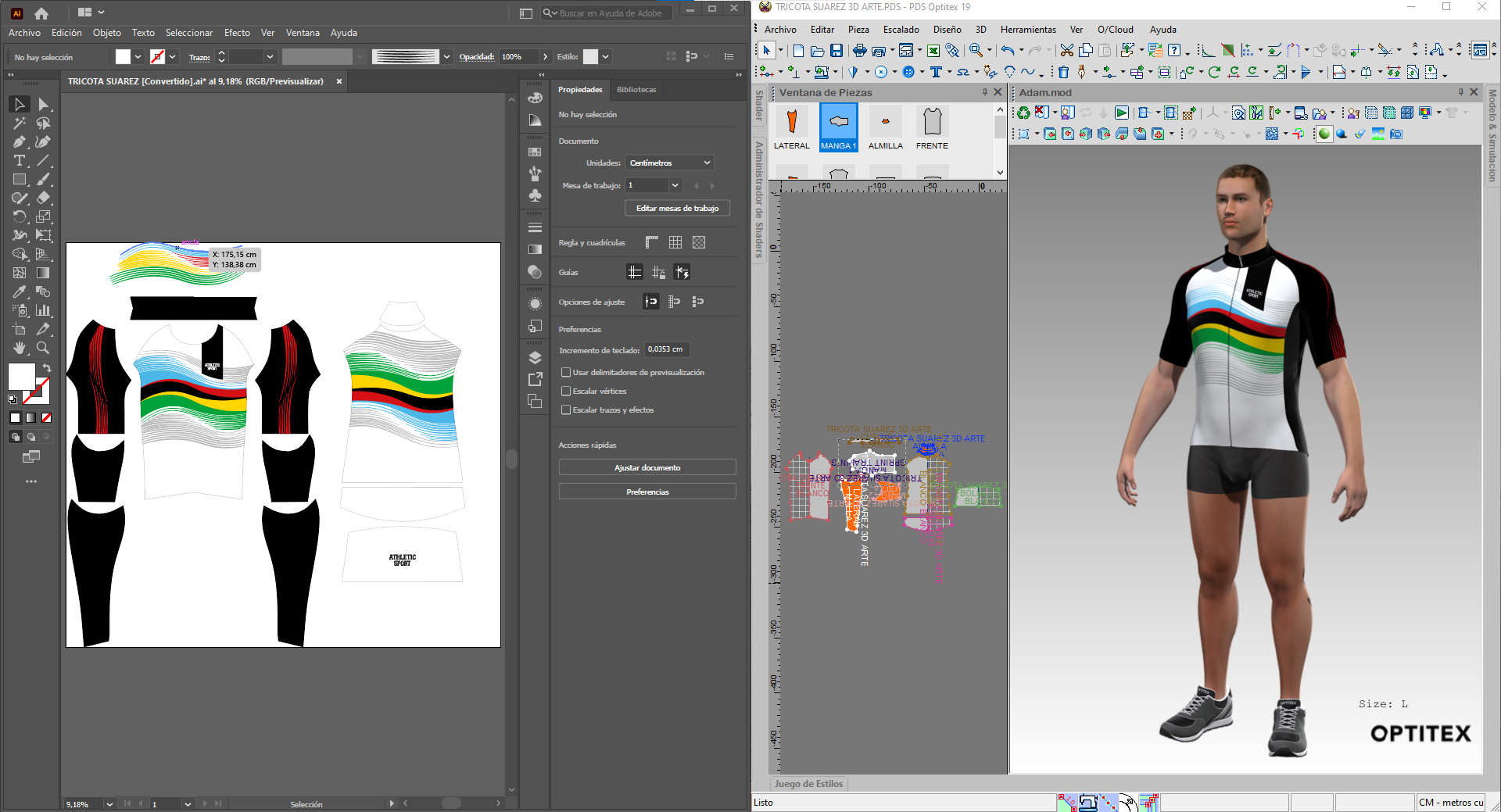Enable Usar delimitadores de previsualización checkbox
This screenshot has width=1501, height=812.
[x=566, y=372]
